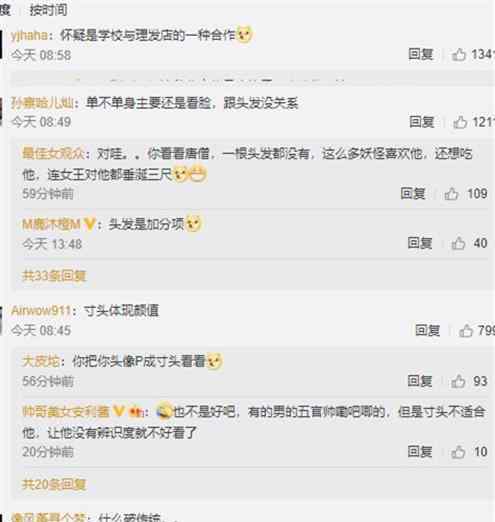
Task: Like Airwow911's 寸头体现颜值 comment
Action: click(x=466, y=331)
